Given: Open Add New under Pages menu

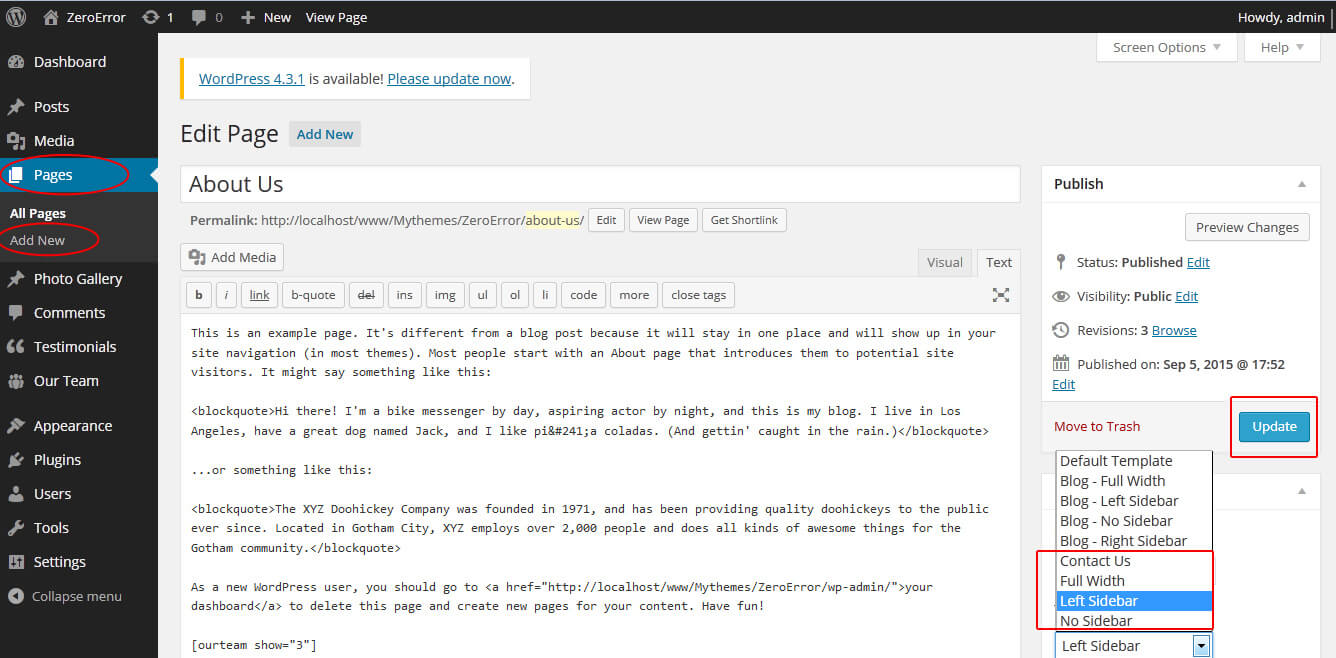Looking at the screenshot, I should (x=37, y=240).
